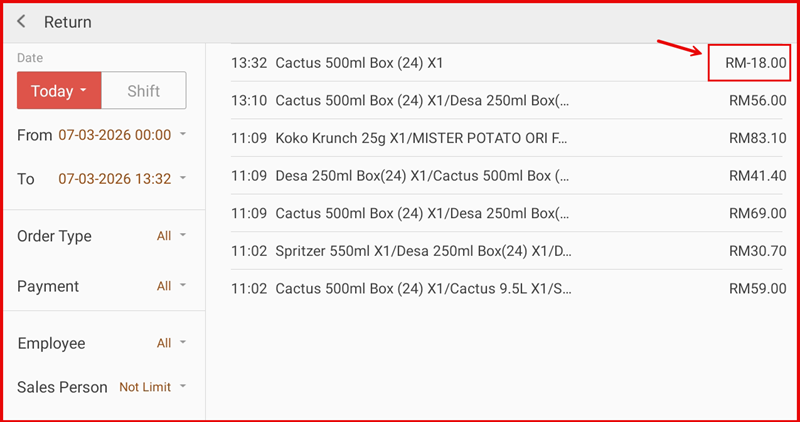The image size is (800, 422).
Task: Click the Return page title
Action: (68, 22)
